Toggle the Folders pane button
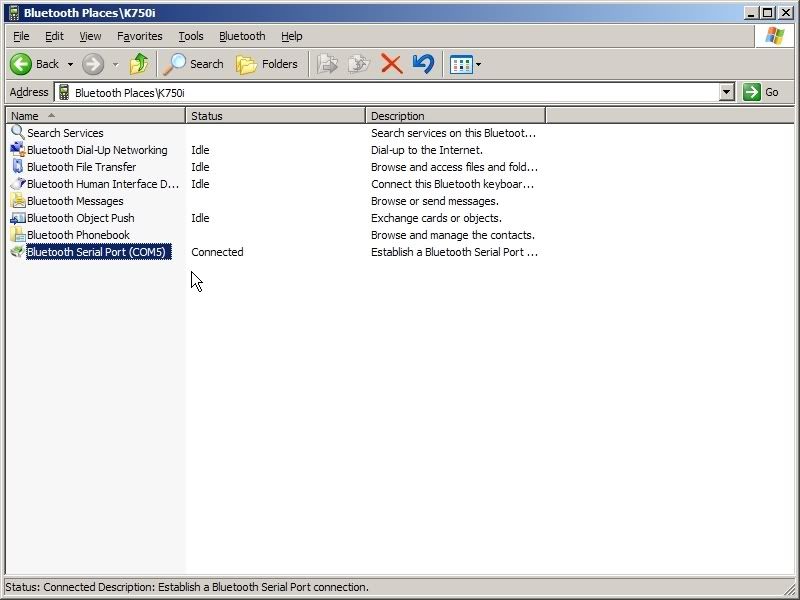Viewport: 800px width, 600px height. [267, 64]
